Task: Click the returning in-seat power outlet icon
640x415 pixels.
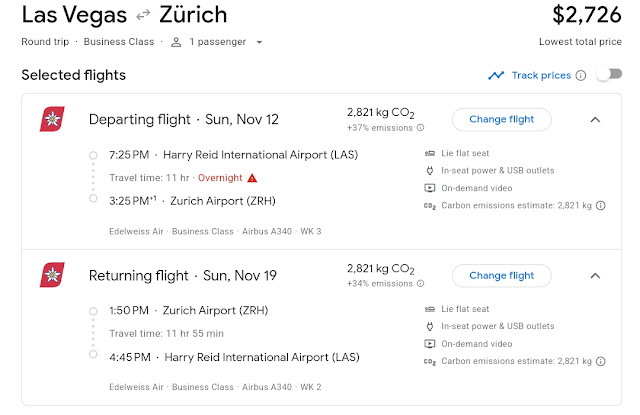Action: pyautogui.click(x=429, y=326)
